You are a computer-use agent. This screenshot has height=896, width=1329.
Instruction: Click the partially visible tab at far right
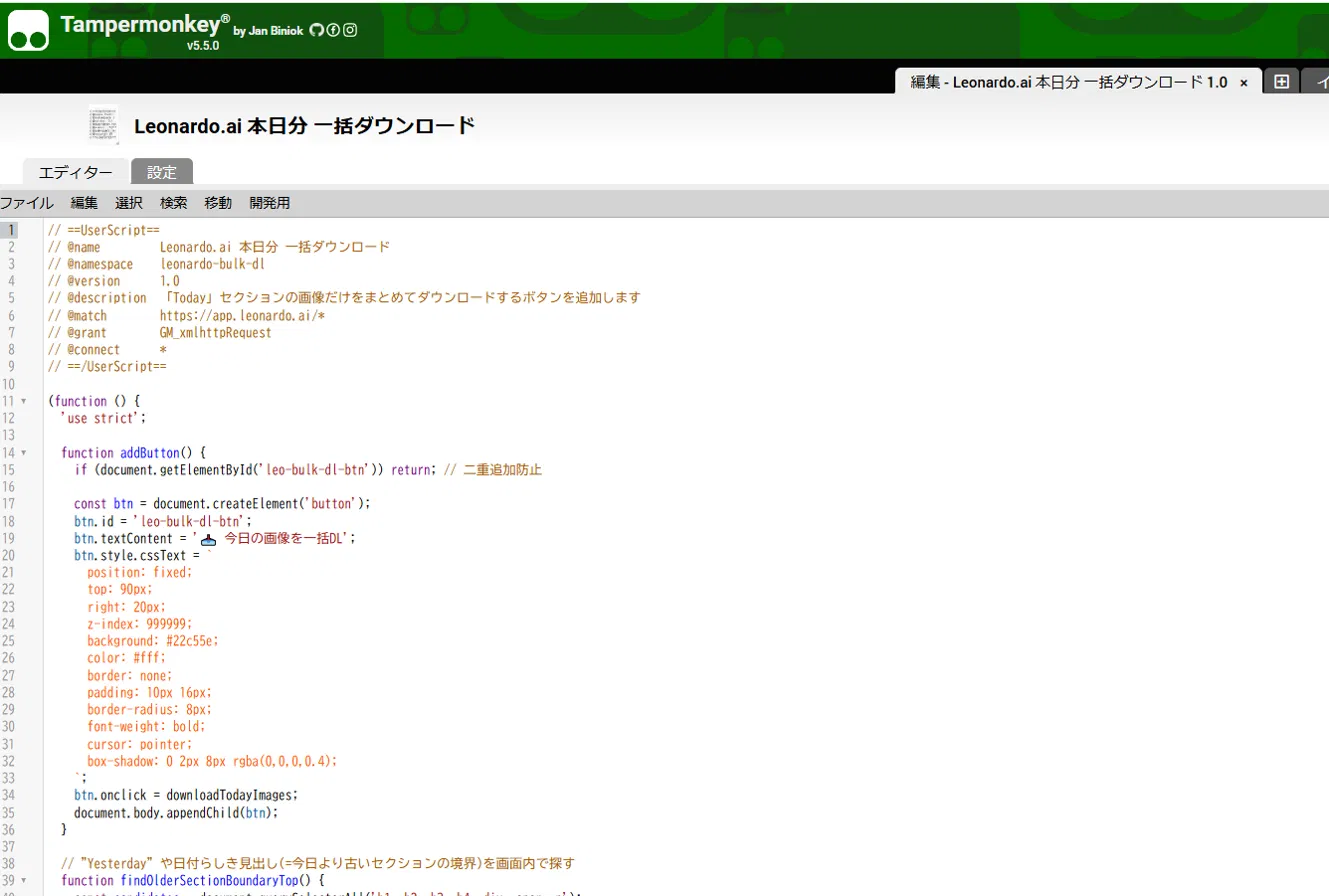[1316, 82]
